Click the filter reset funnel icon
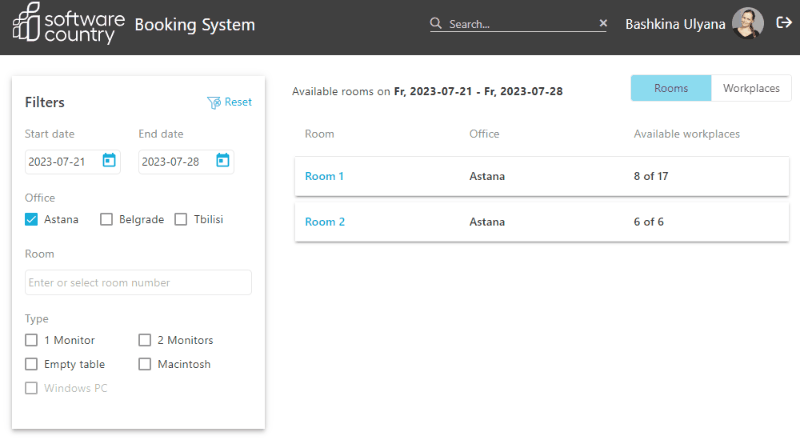 (x=213, y=102)
